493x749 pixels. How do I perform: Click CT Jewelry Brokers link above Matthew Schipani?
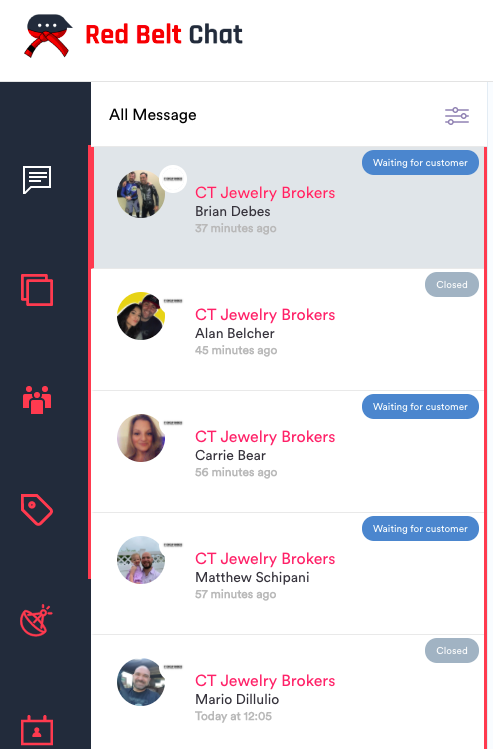tap(265, 558)
